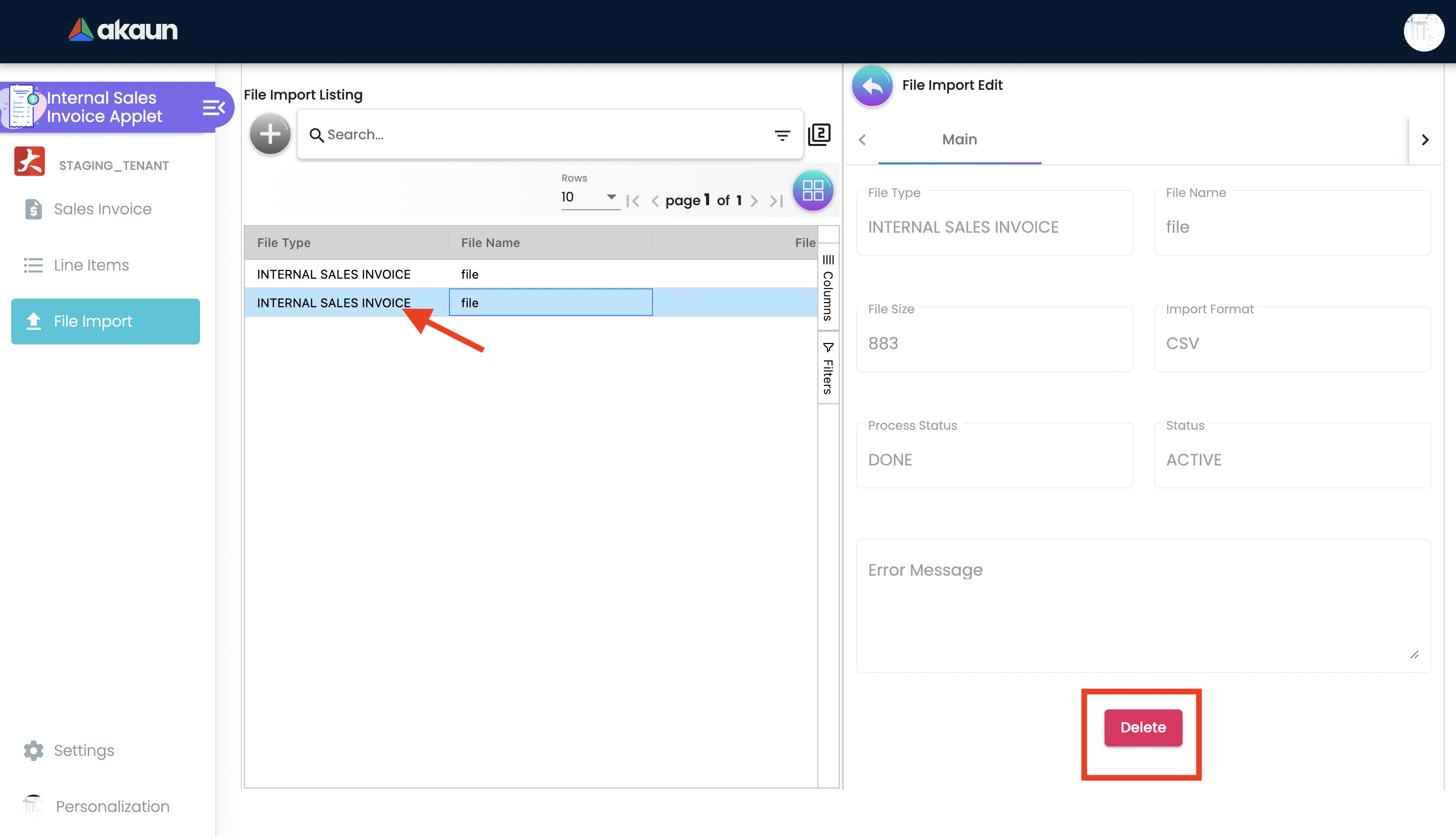
Task: Open Sales Invoice in the sidebar
Action: click(x=102, y=209)
